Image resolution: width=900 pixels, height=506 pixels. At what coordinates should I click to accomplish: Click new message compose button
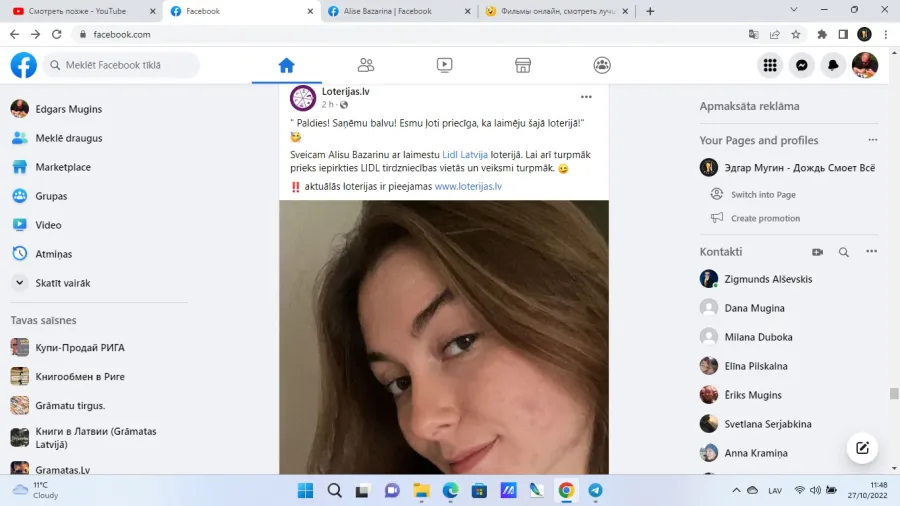862,448
